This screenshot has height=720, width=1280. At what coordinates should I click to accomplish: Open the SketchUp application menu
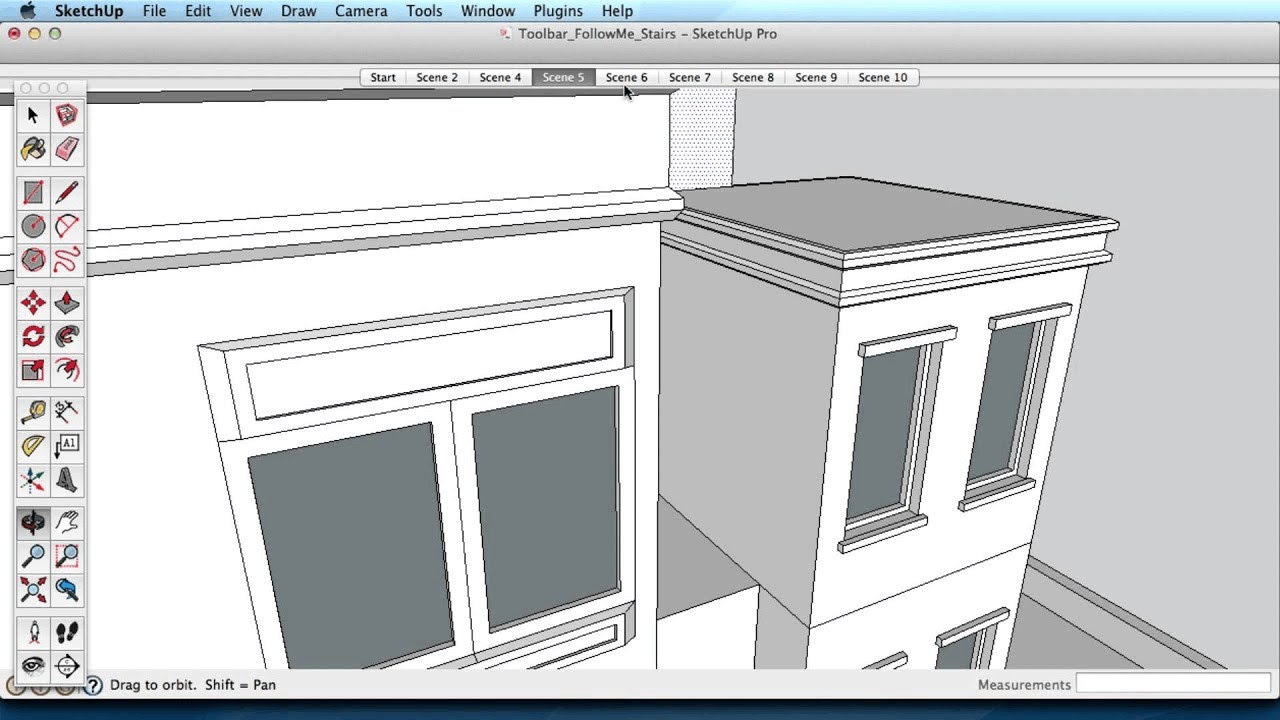point(89,11)
